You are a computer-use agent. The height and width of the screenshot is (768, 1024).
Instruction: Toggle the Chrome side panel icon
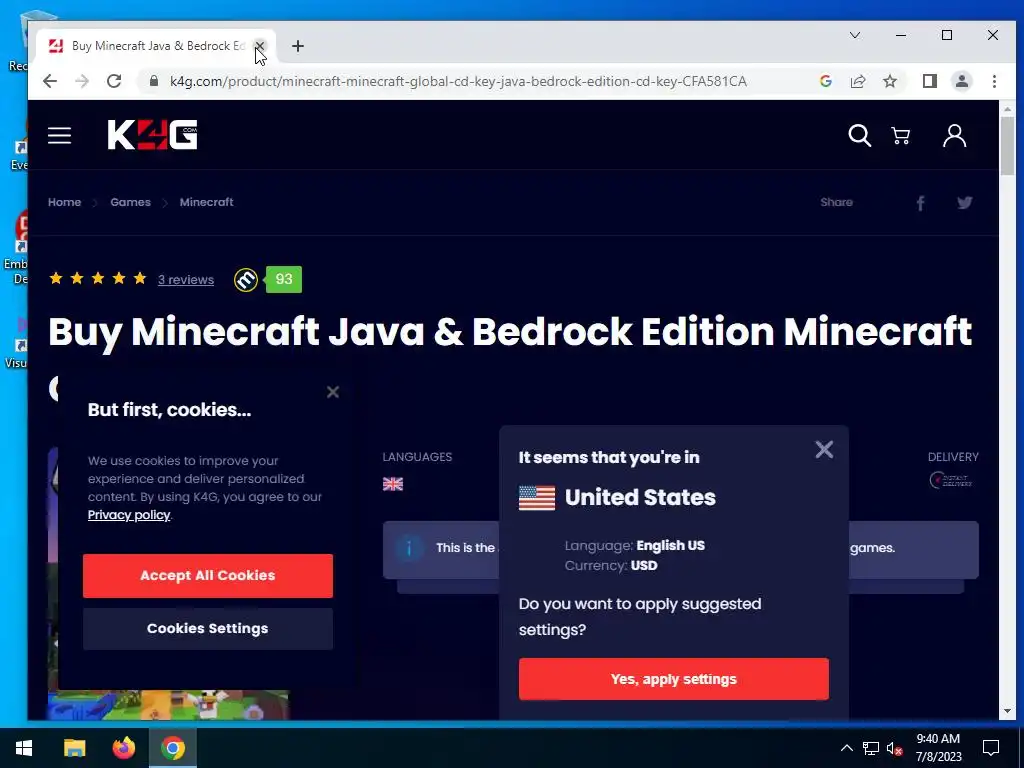point(929,81)
